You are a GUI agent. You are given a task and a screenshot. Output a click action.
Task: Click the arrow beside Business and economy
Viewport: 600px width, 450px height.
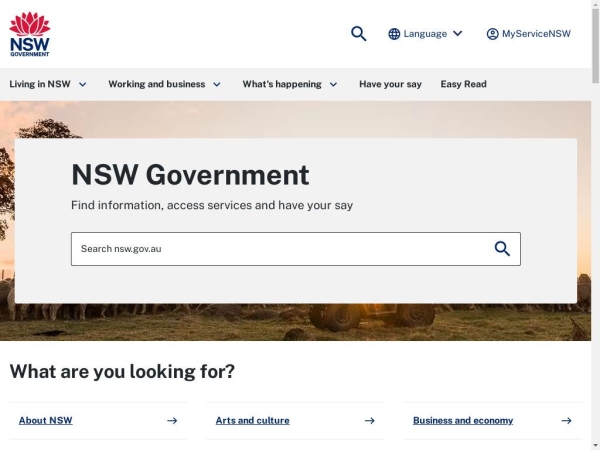pyautogui.click(x=567, y=421)
